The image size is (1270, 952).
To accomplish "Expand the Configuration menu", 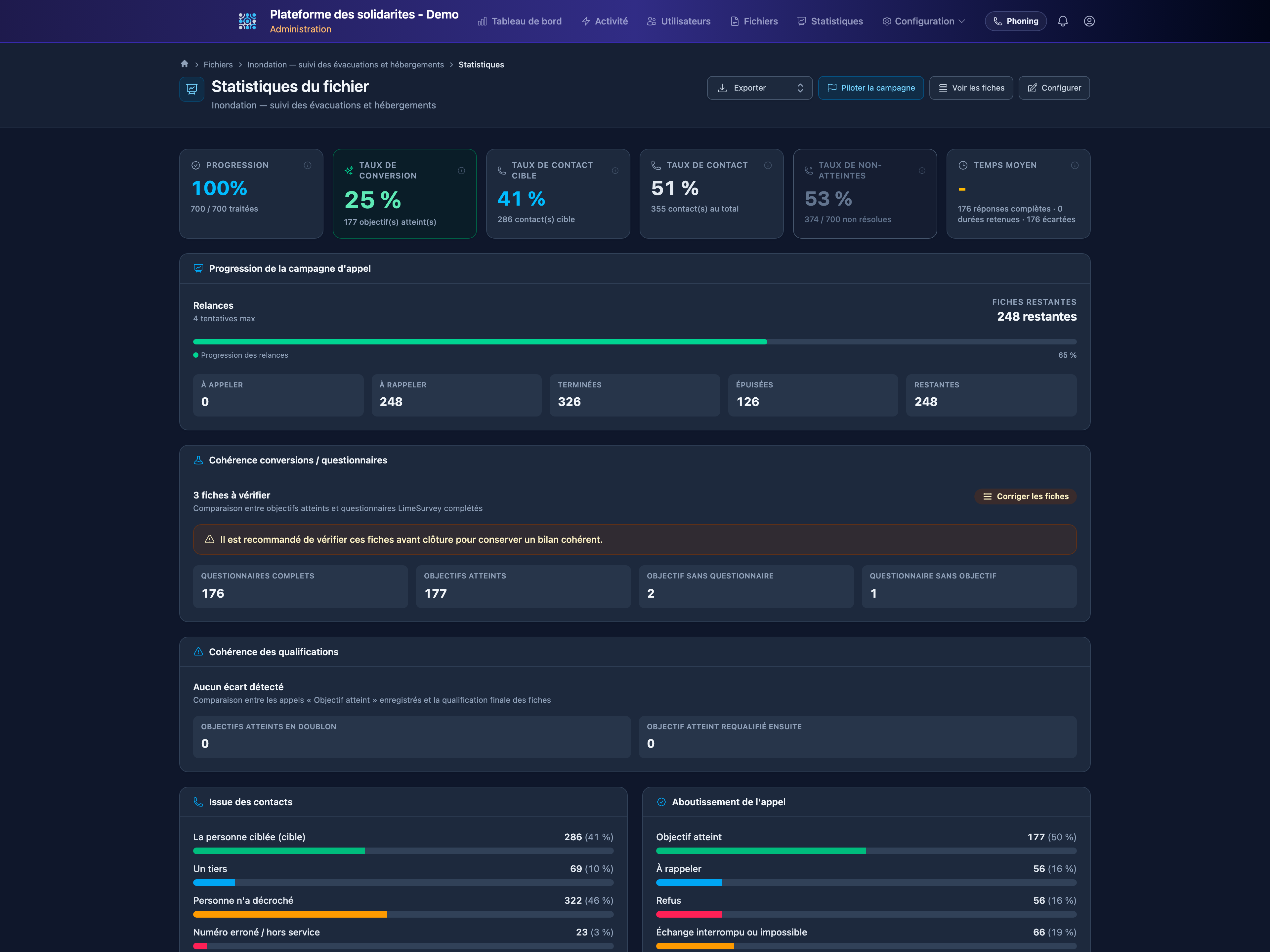I will click(x=924, y=21).
